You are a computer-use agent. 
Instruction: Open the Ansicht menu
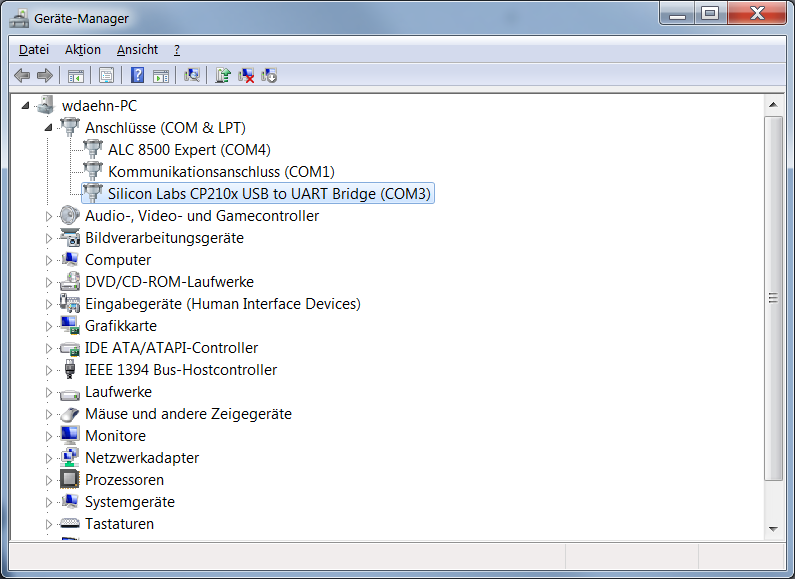tap(137, 49)
